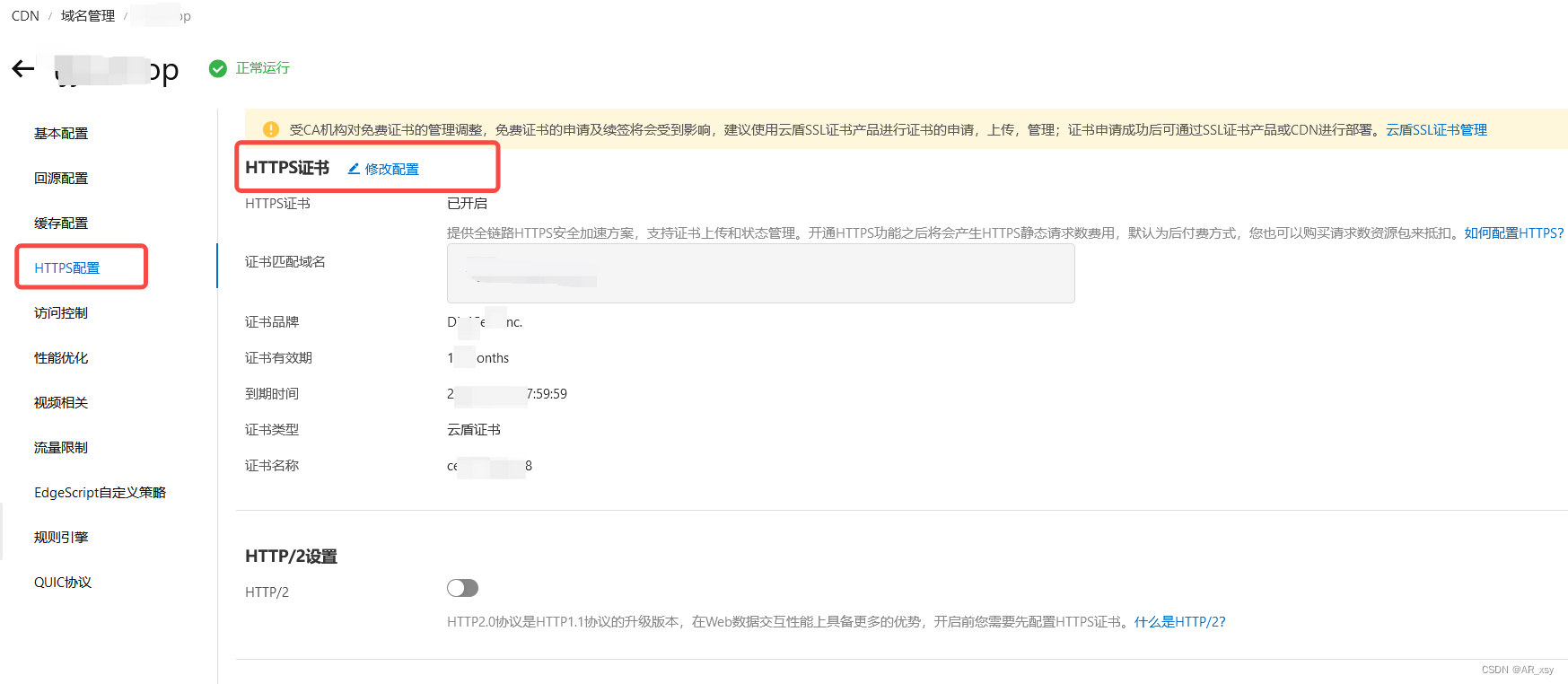1568x684 pixels.
Task: Click the 证书类型 label
Action: pos(272,429)
